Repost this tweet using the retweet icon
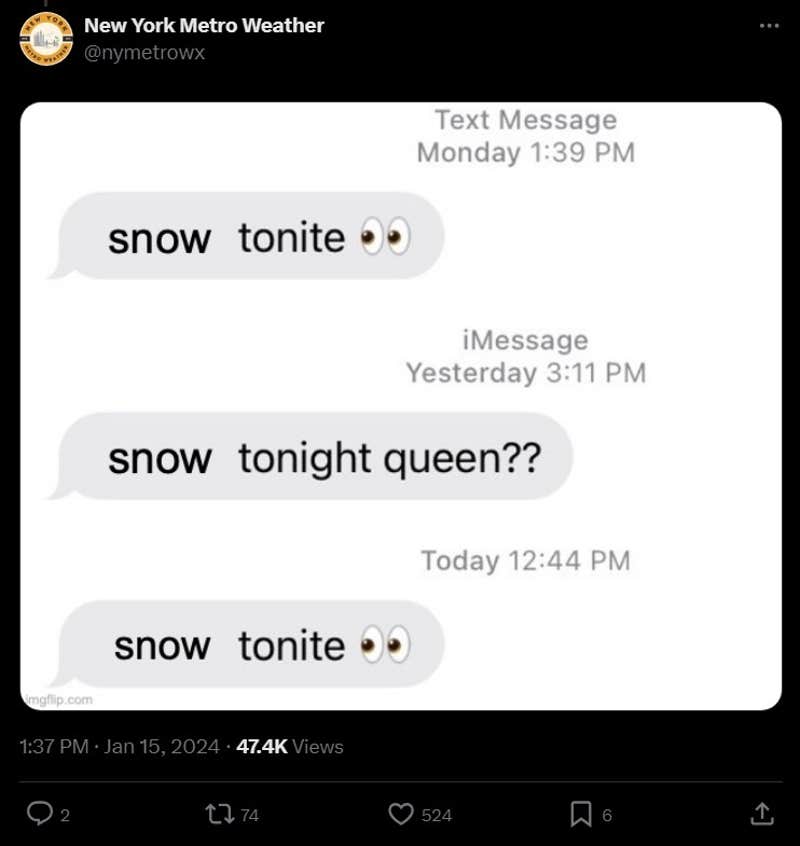The image size is (800, 846). pyautogui.click(x=217, y=815)
